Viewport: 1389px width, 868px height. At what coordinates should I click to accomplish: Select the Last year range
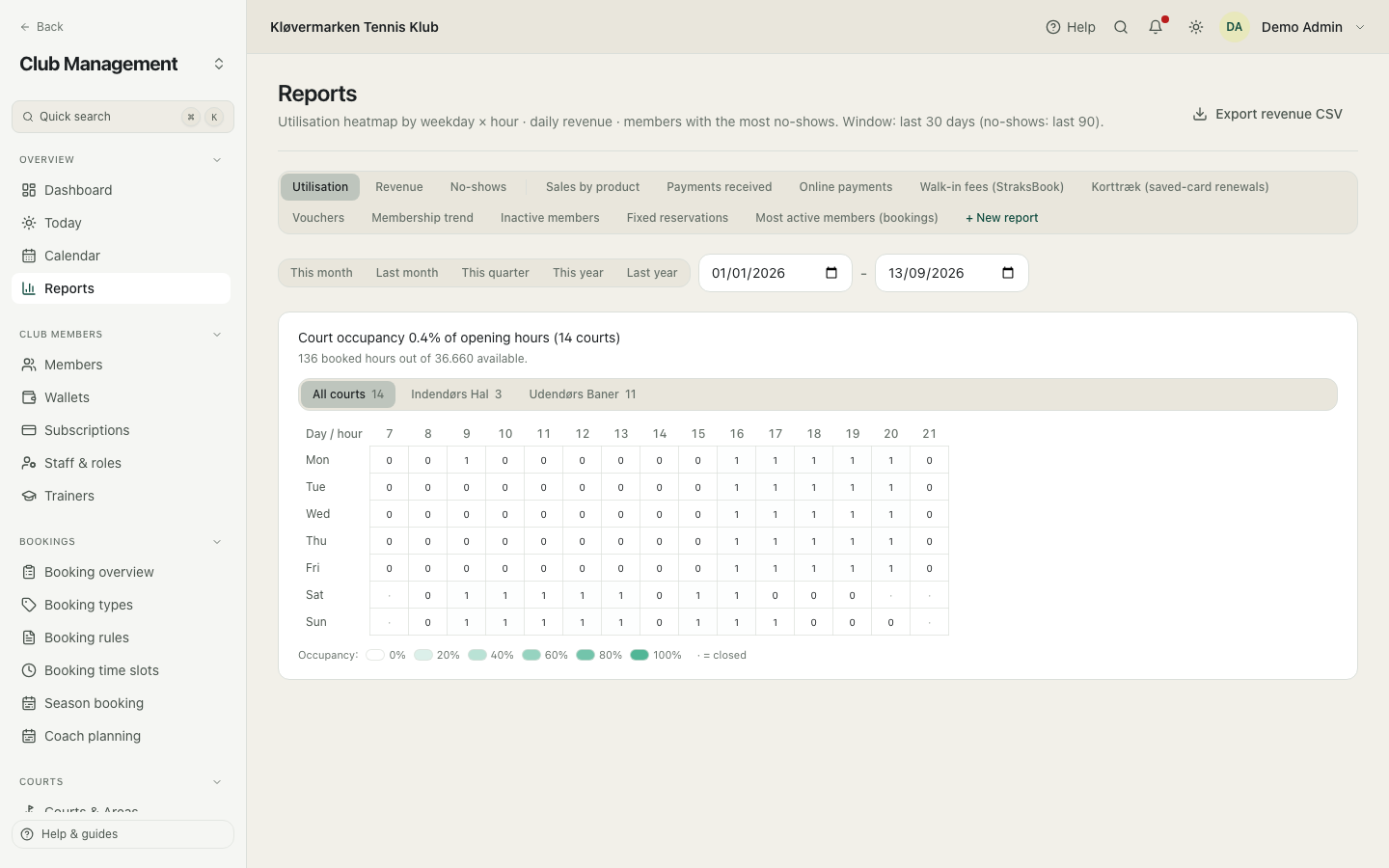coord(652,273)
